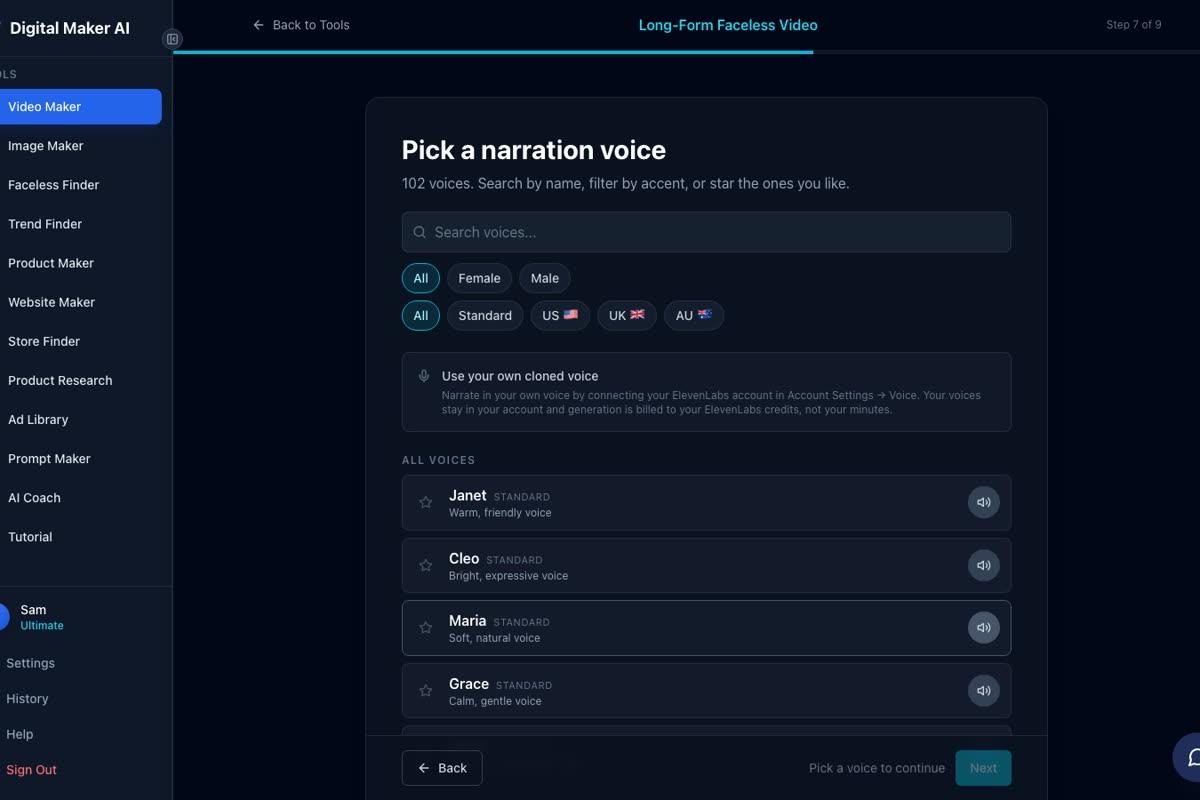Filter voices by UK accent
Image resolution: width=1200 pixels, height=800 pixels.
(627, 315)
